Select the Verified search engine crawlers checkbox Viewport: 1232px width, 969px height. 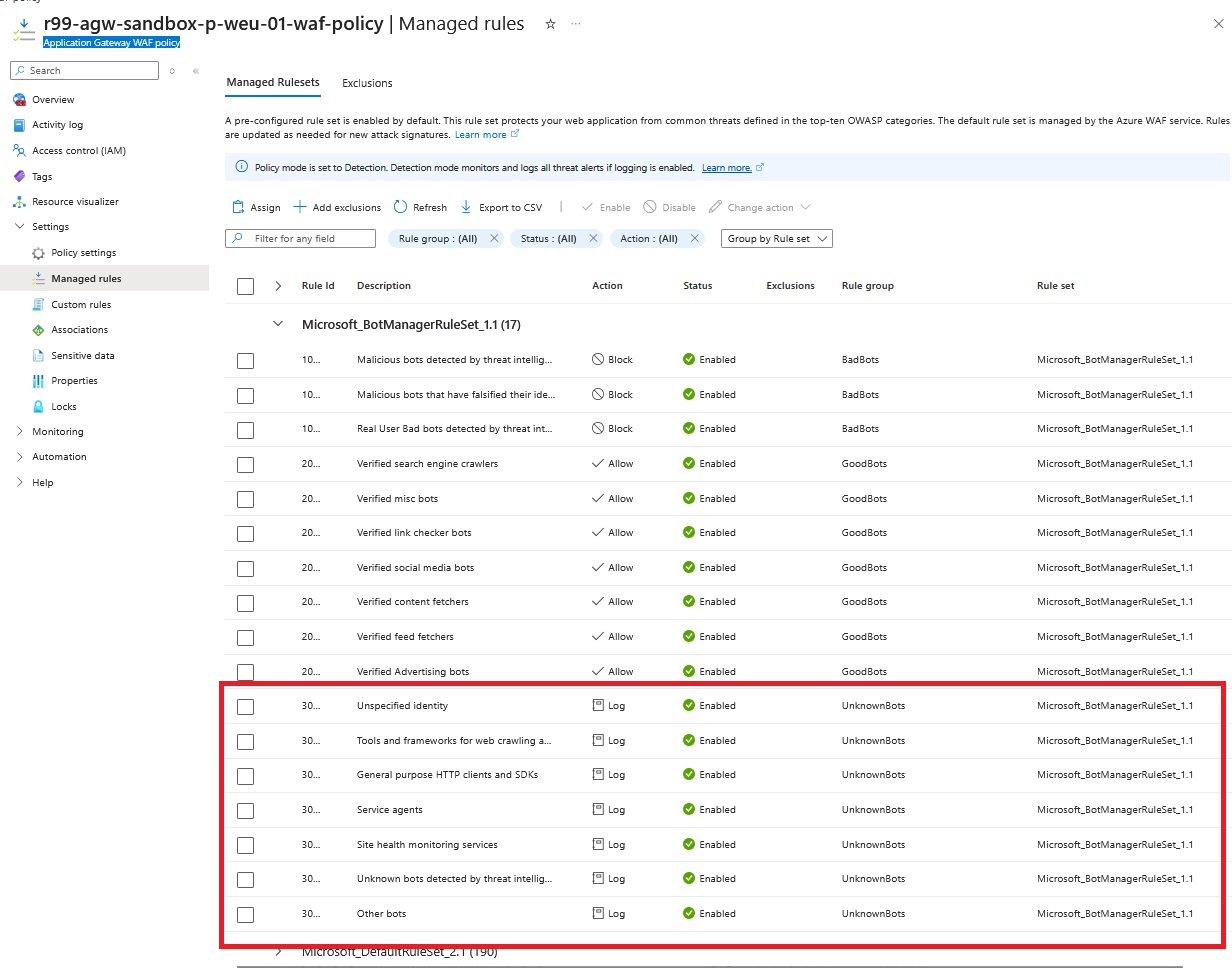point(245,465)
